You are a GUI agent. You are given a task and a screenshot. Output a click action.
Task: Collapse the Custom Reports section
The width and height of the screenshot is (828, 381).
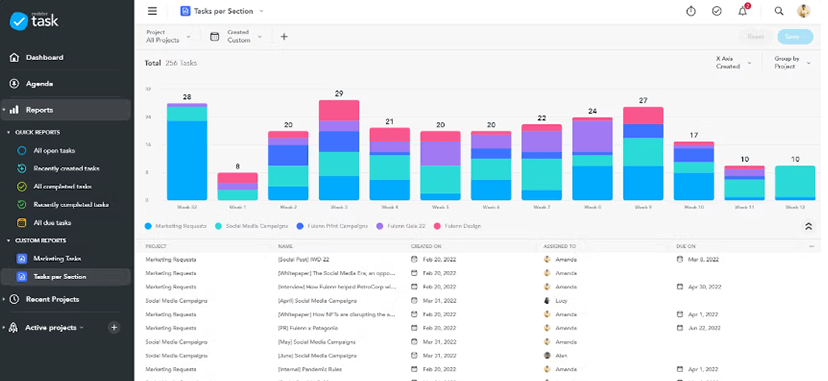pos(8,241)
